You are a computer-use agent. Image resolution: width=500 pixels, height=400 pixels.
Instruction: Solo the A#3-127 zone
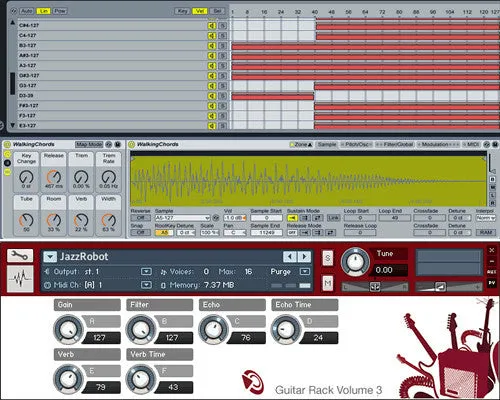[223, 55]
